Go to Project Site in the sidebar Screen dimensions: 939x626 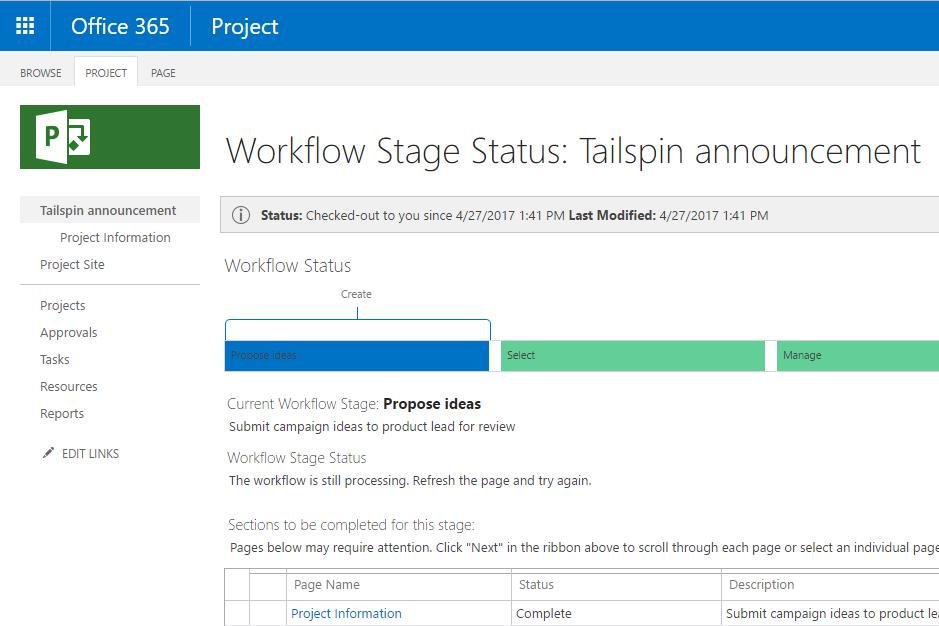click(x=72, y=264)
